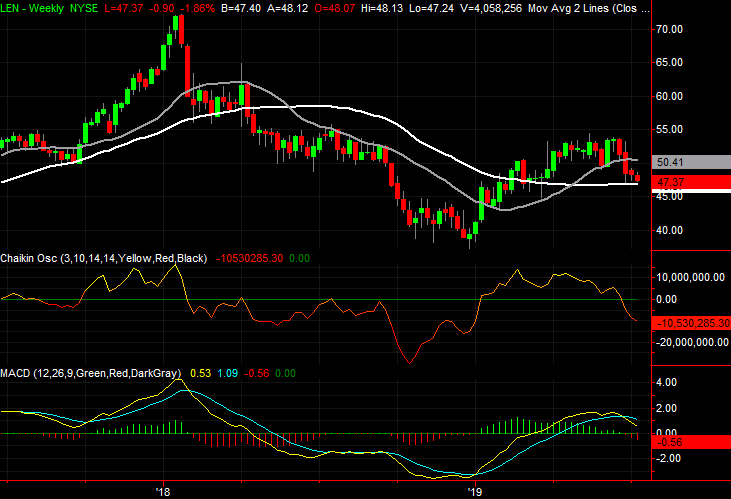Click the 70.00 price axis label
The width and height of the screenshot is (731, 499).
coord(668,30)
